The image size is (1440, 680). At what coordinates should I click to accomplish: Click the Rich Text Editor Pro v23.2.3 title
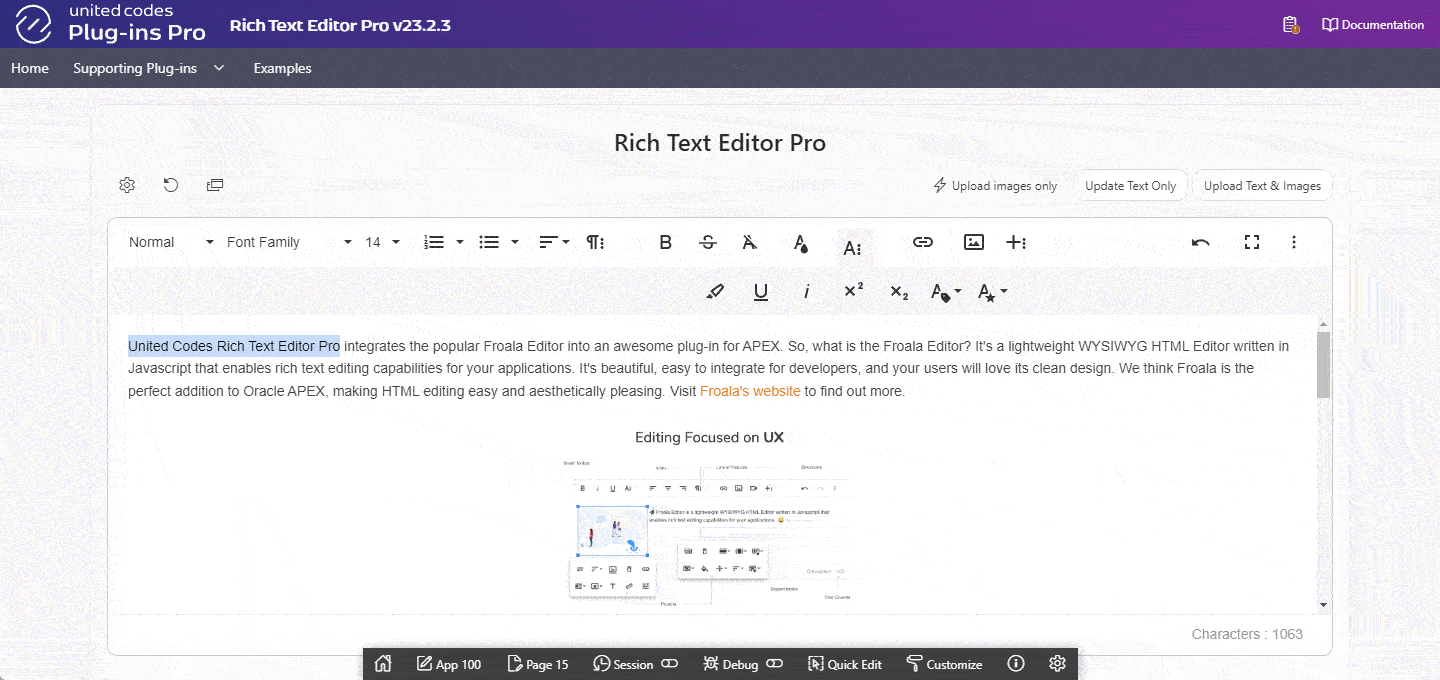pos(340,25)
